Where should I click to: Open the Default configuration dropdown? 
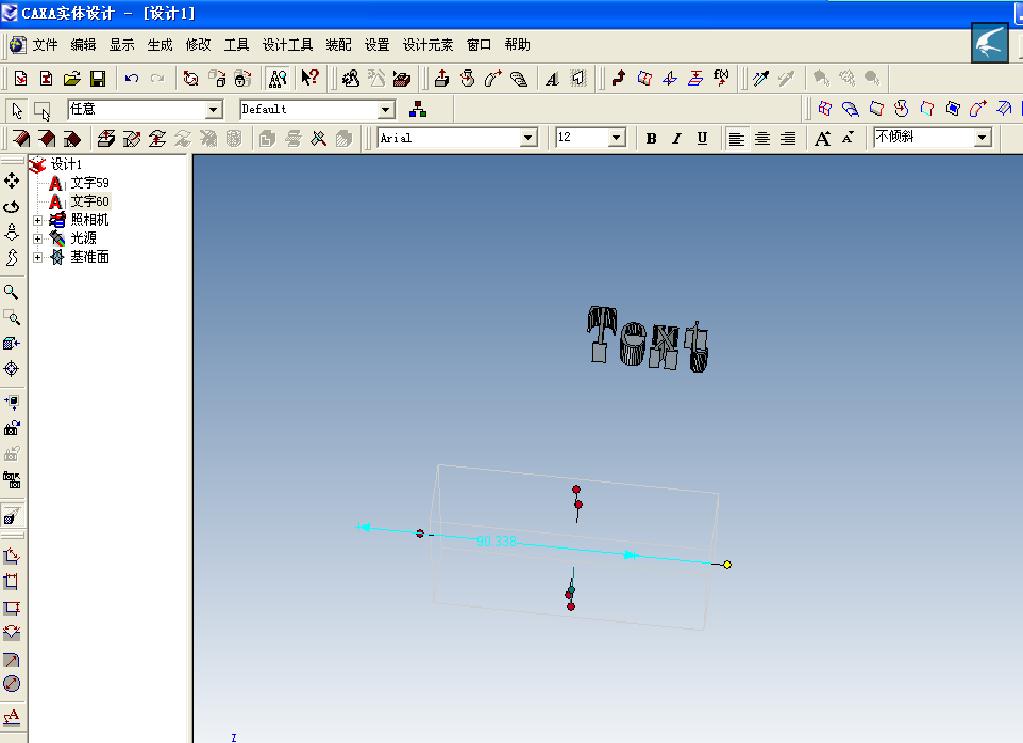pos(386,110)
